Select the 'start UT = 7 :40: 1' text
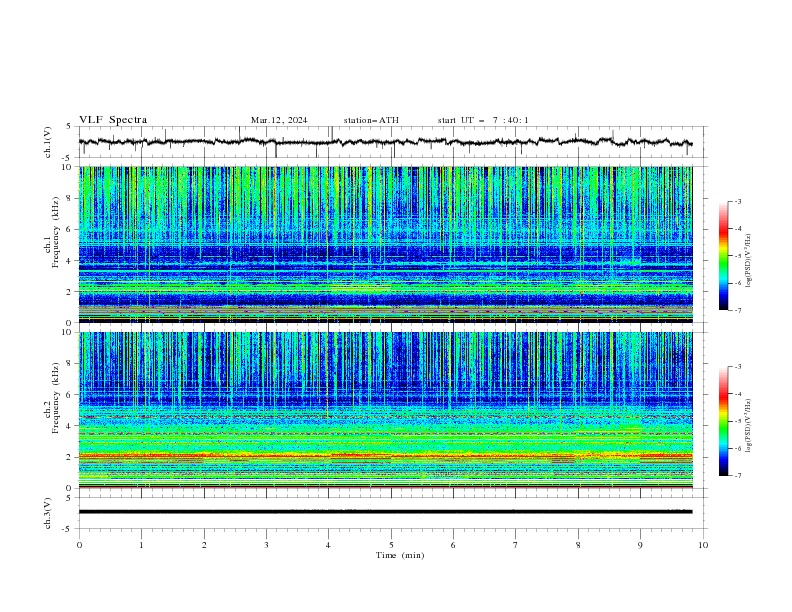 (483, 120)
